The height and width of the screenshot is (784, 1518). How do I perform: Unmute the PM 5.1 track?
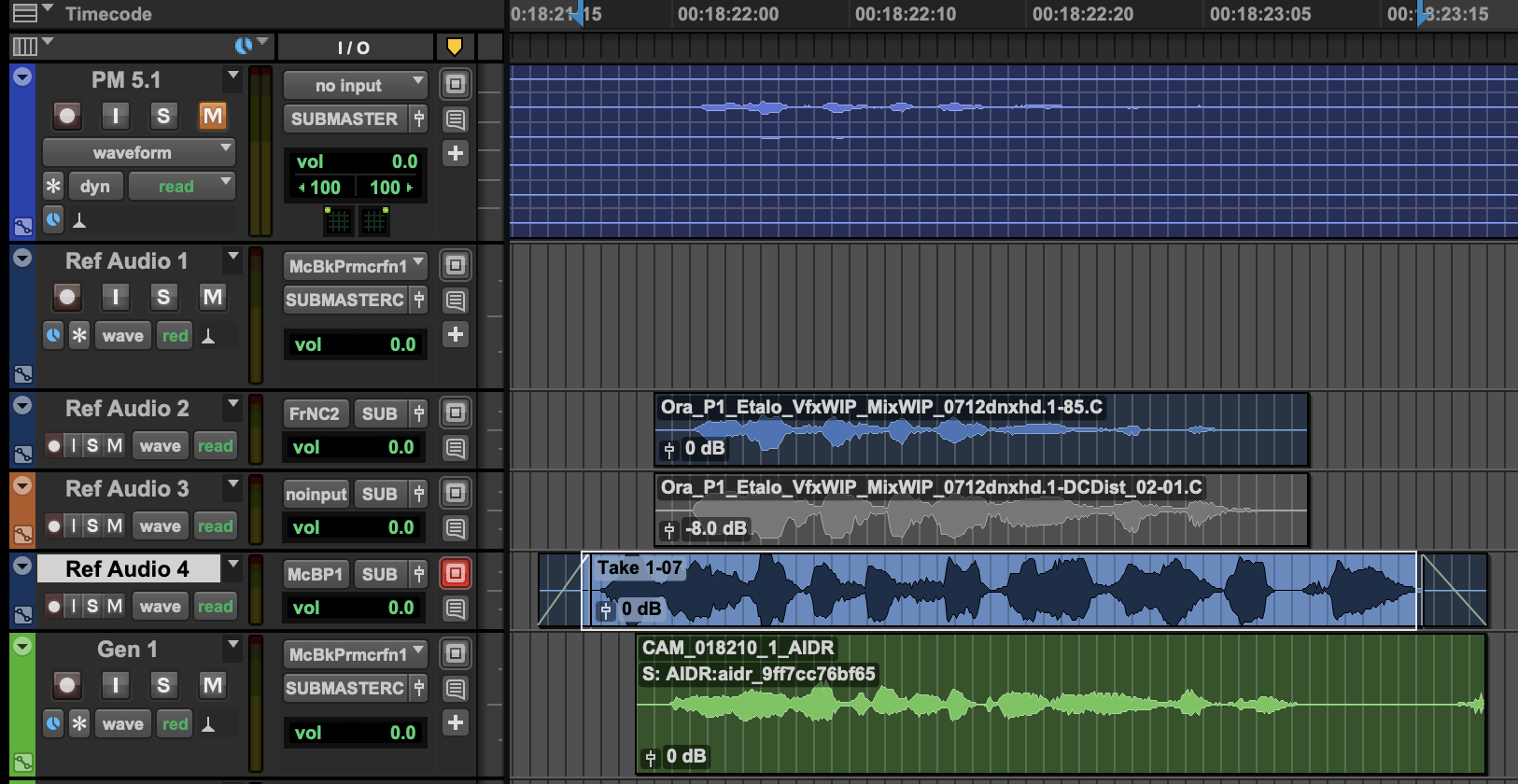pyautogui.click(x=213, y=116)
